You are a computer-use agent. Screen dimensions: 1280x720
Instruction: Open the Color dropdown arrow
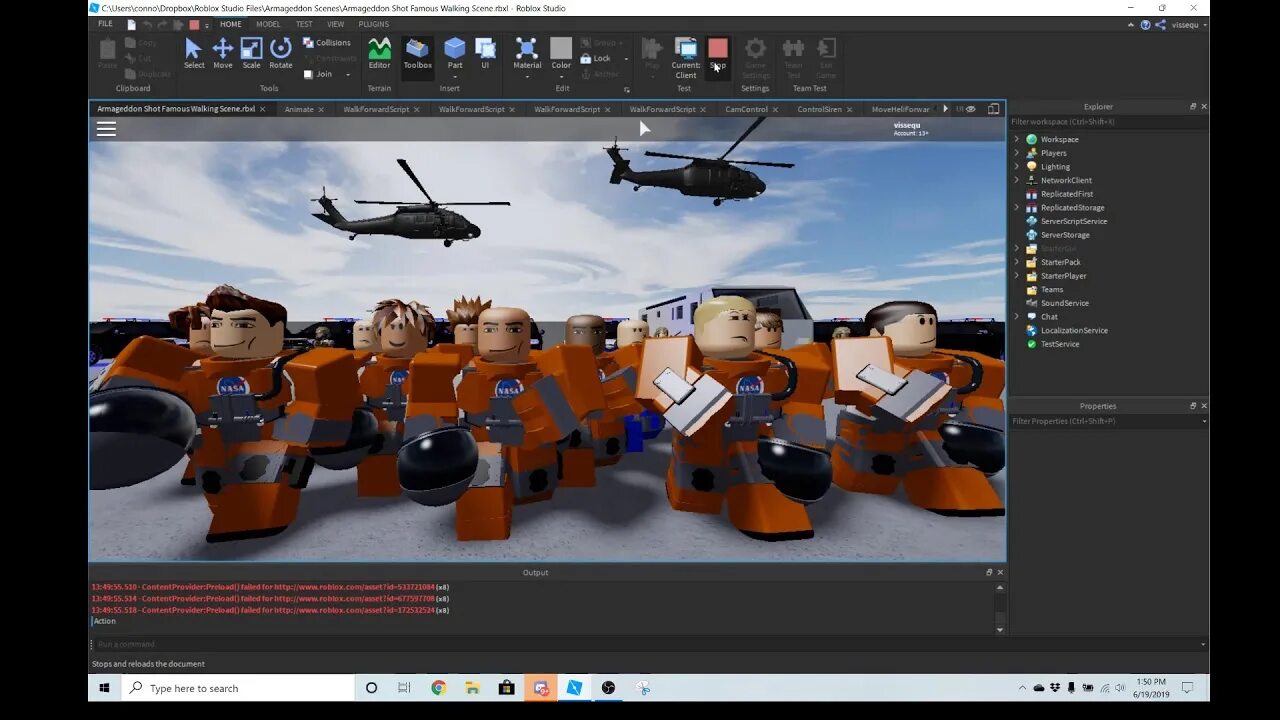[x=561, y=76]
